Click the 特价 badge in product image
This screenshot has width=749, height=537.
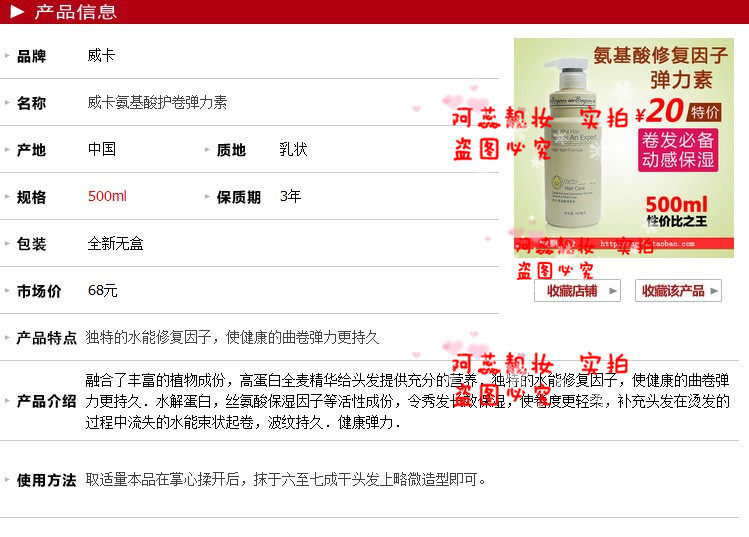click(705, 113)
